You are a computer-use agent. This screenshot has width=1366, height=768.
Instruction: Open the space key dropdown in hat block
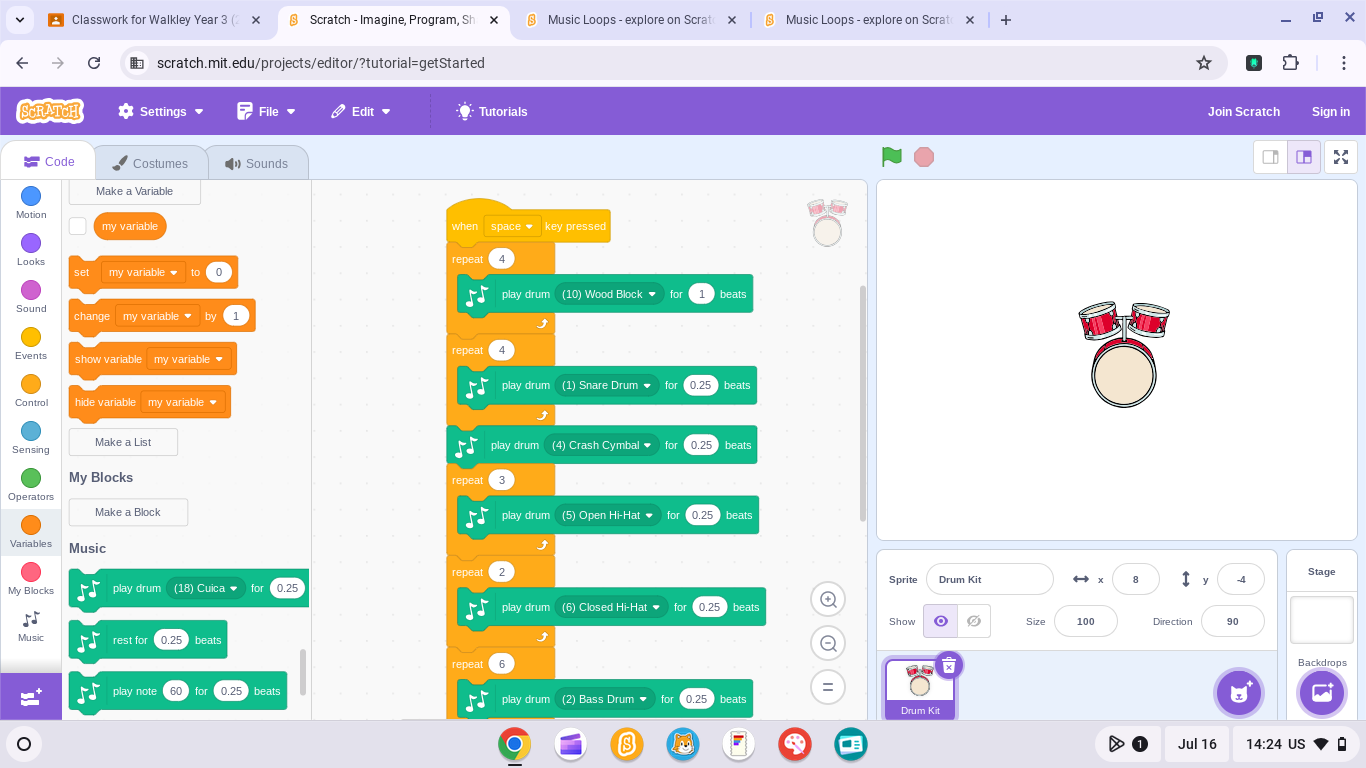(512, 226)
